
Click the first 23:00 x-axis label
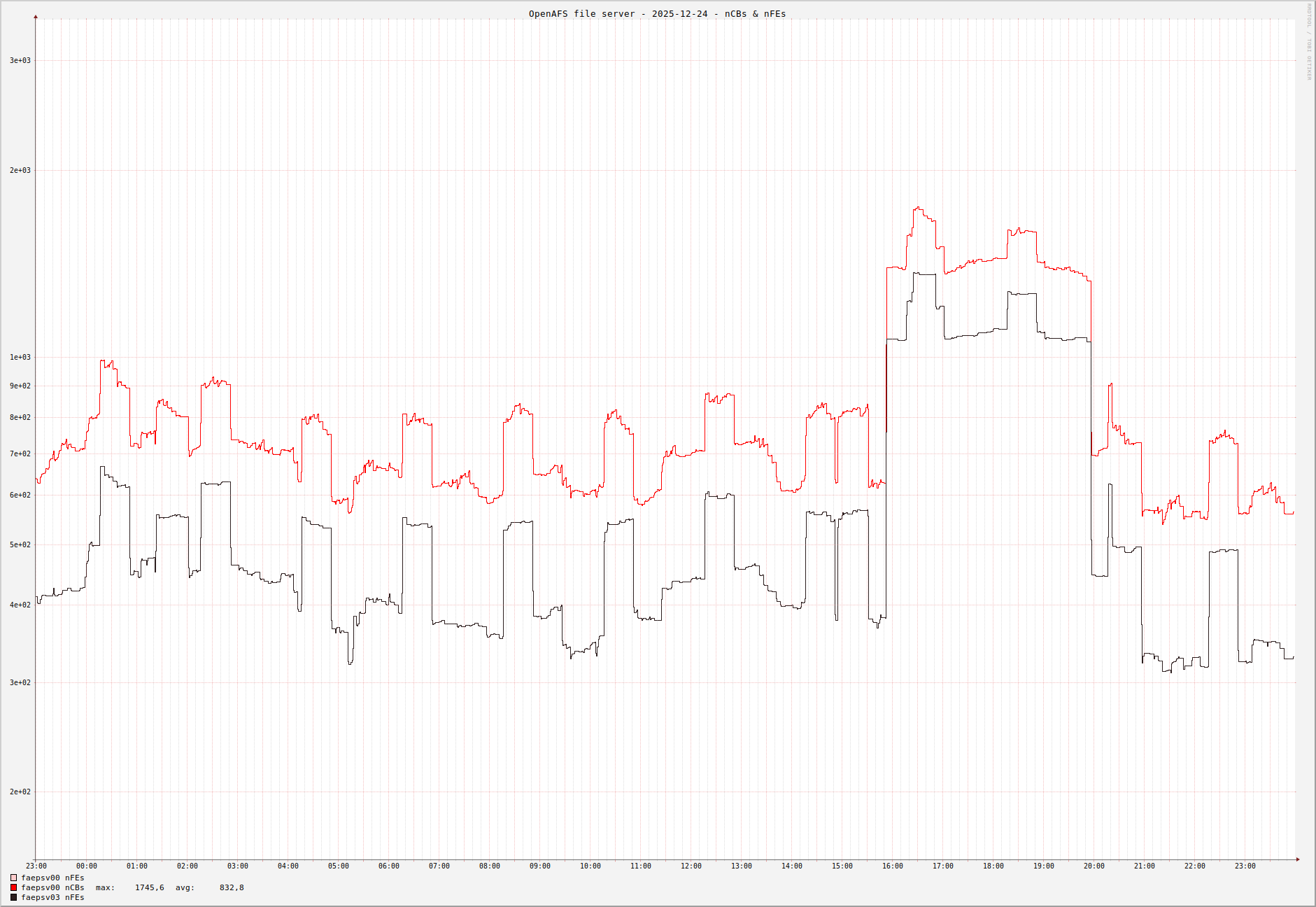click(36, 866)
